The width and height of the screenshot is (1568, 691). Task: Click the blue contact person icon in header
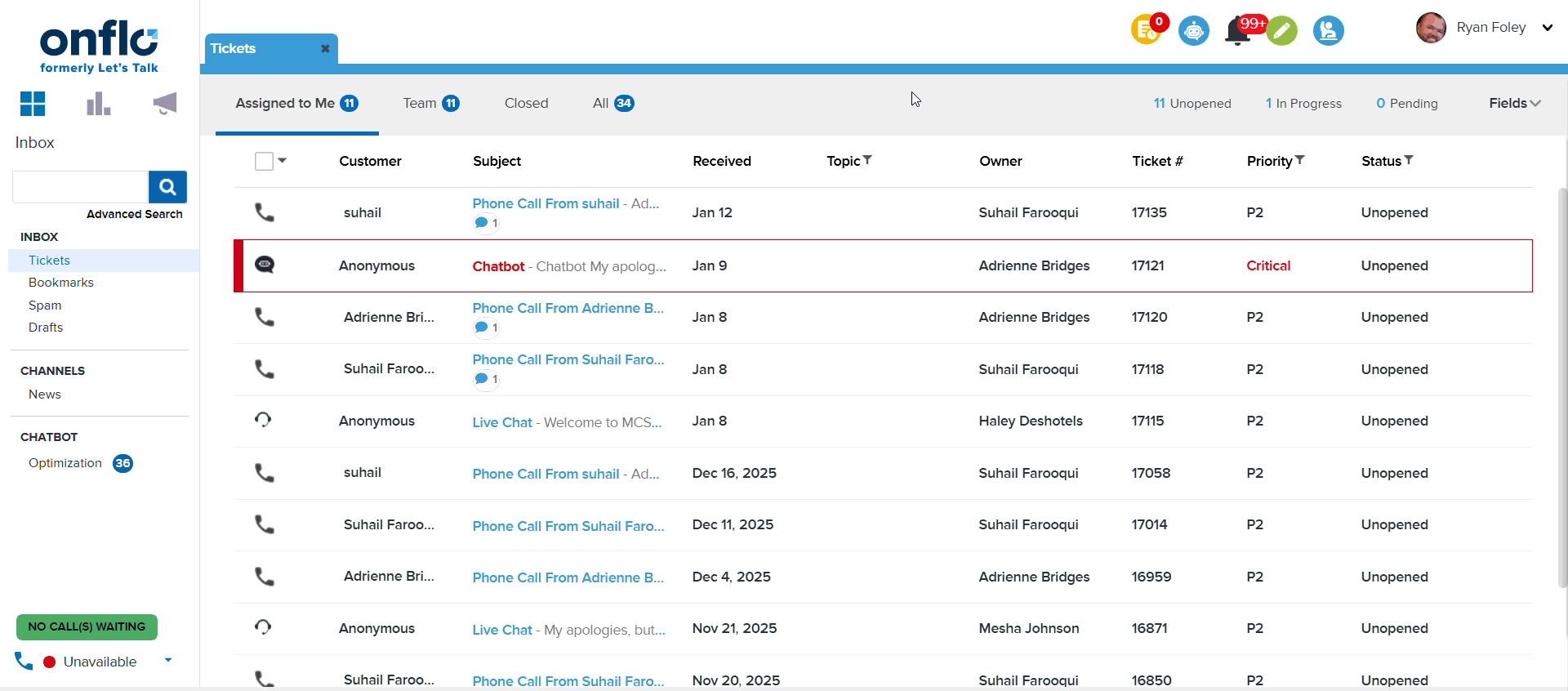(x=1328, y=31)
